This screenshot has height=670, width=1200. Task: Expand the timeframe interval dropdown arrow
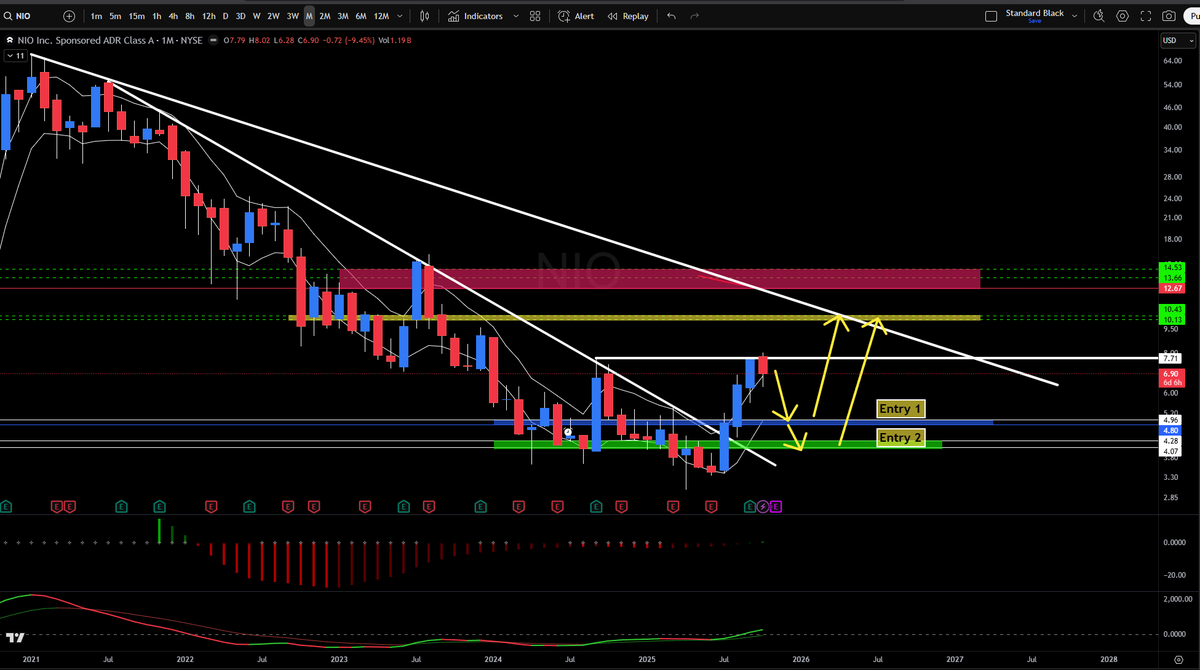402,16
